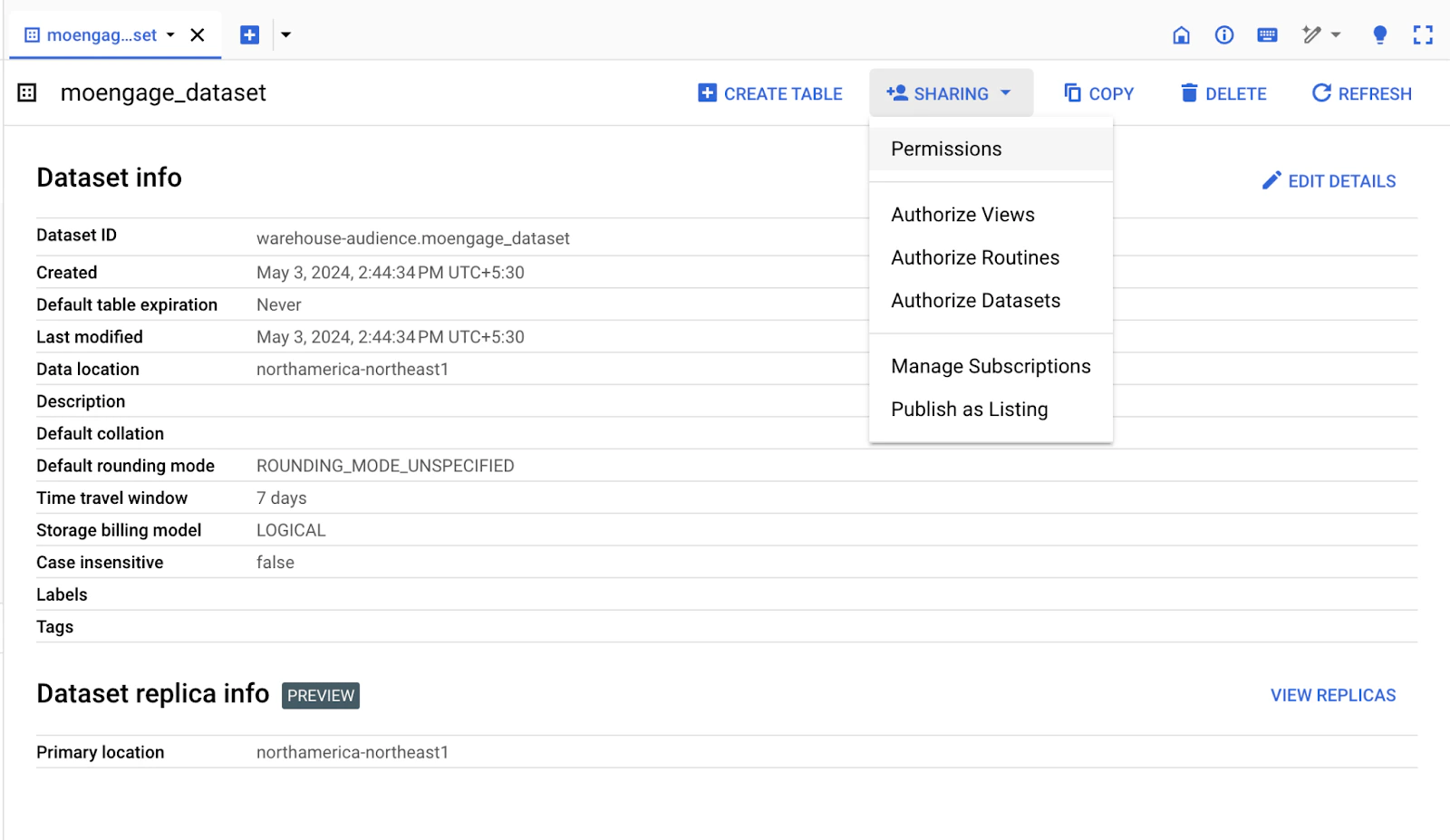
Task: Click the keyboard shortcuts icon
Action: [x=1268, y=34]
